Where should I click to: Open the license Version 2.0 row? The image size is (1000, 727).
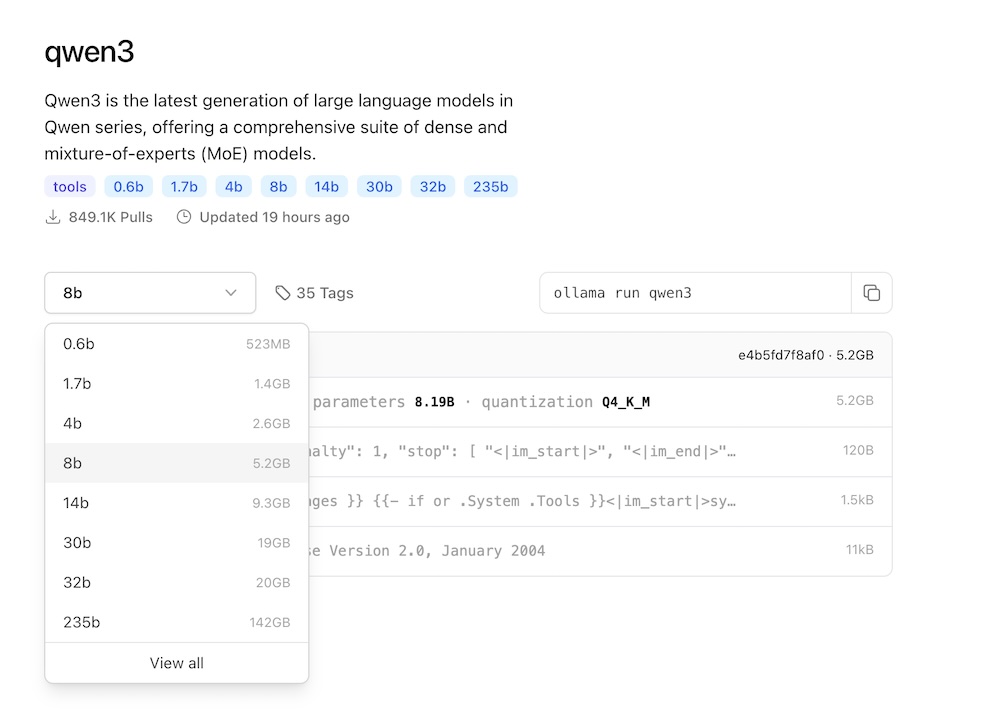tap(600, 551)
